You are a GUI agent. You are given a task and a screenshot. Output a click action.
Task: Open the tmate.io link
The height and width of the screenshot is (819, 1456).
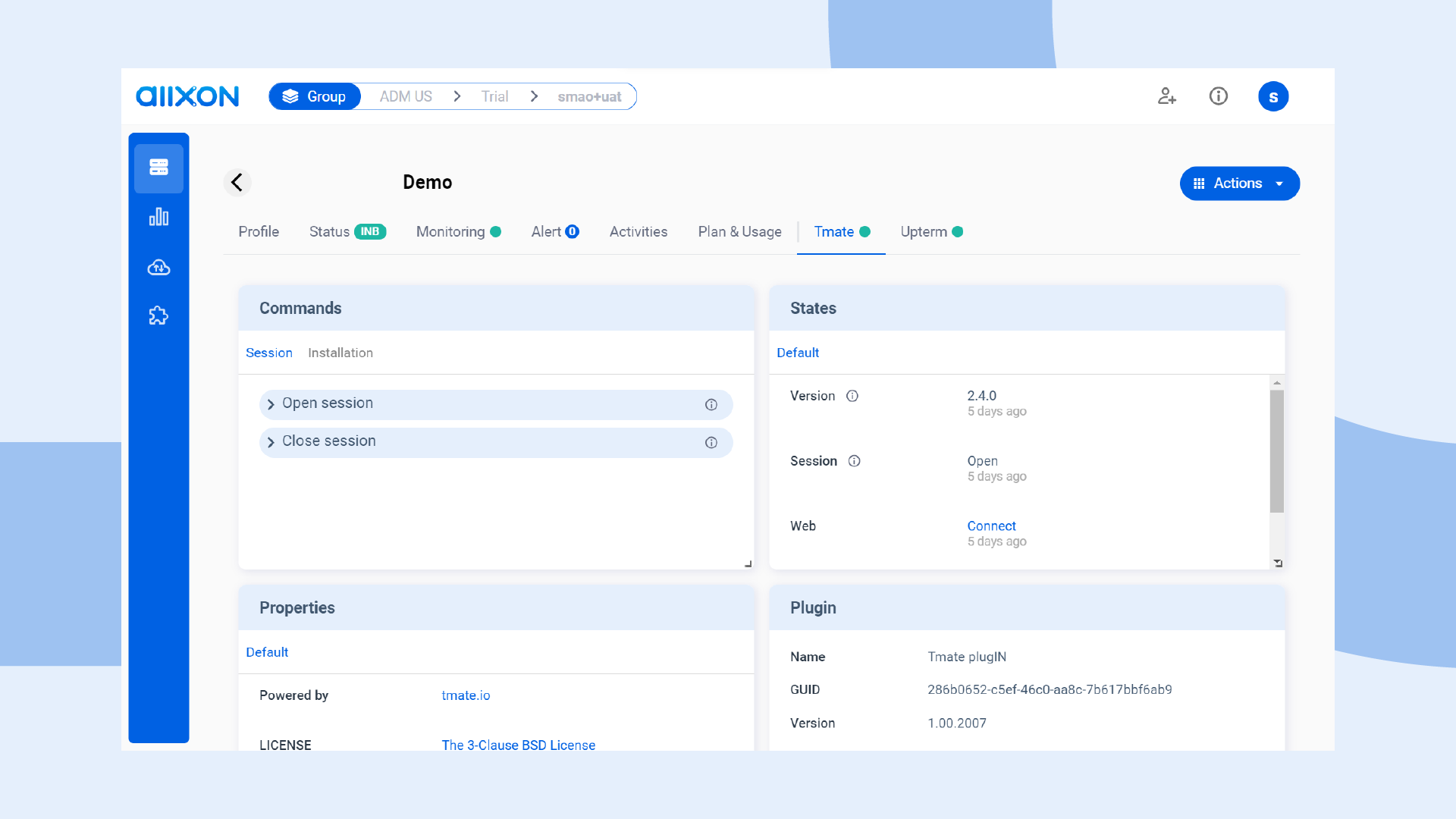(x=466, y=695)
